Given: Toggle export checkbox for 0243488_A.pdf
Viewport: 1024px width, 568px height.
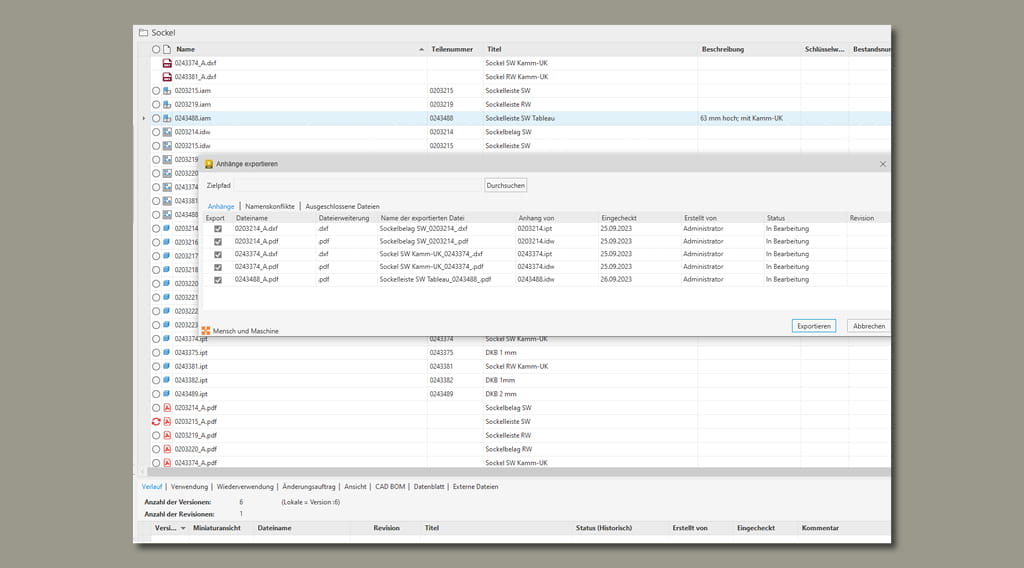Looking at the screenshot, I should click(218, 280).
